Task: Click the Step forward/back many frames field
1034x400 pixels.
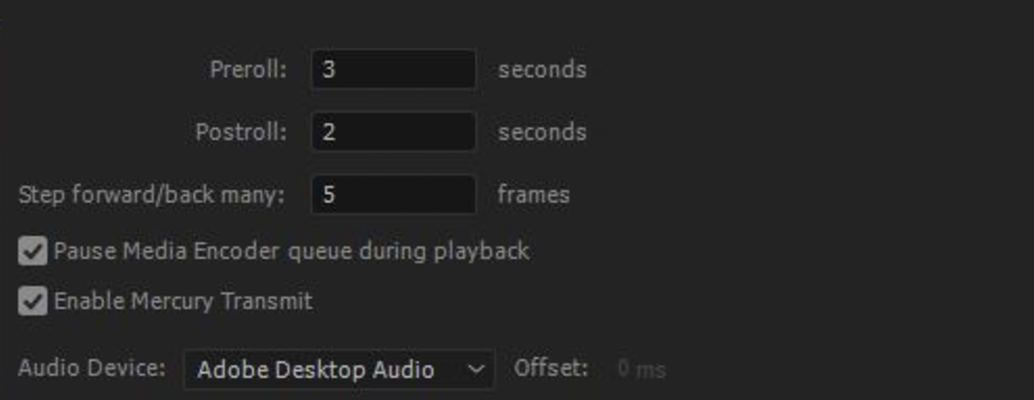Action: point(393,194)
